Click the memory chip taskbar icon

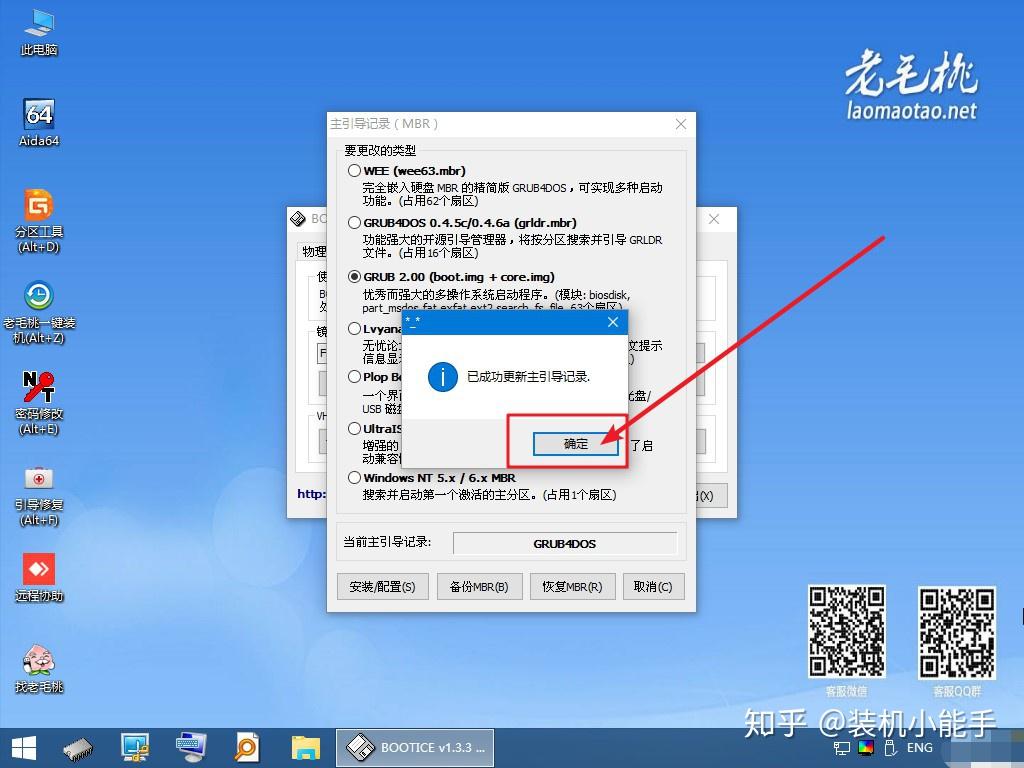78,749
